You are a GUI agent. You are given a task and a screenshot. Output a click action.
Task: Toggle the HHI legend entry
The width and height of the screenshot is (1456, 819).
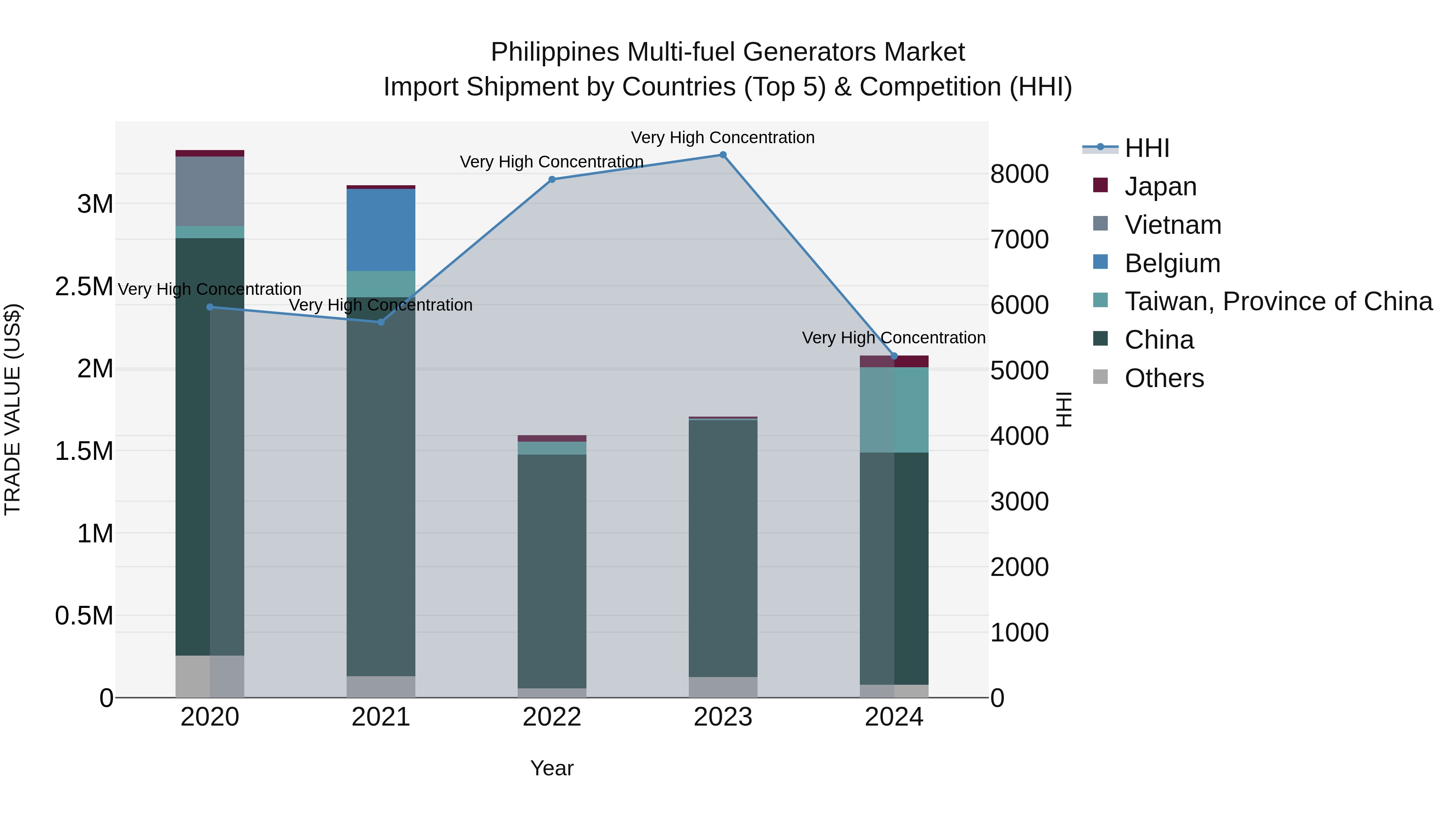point(1125,148)
